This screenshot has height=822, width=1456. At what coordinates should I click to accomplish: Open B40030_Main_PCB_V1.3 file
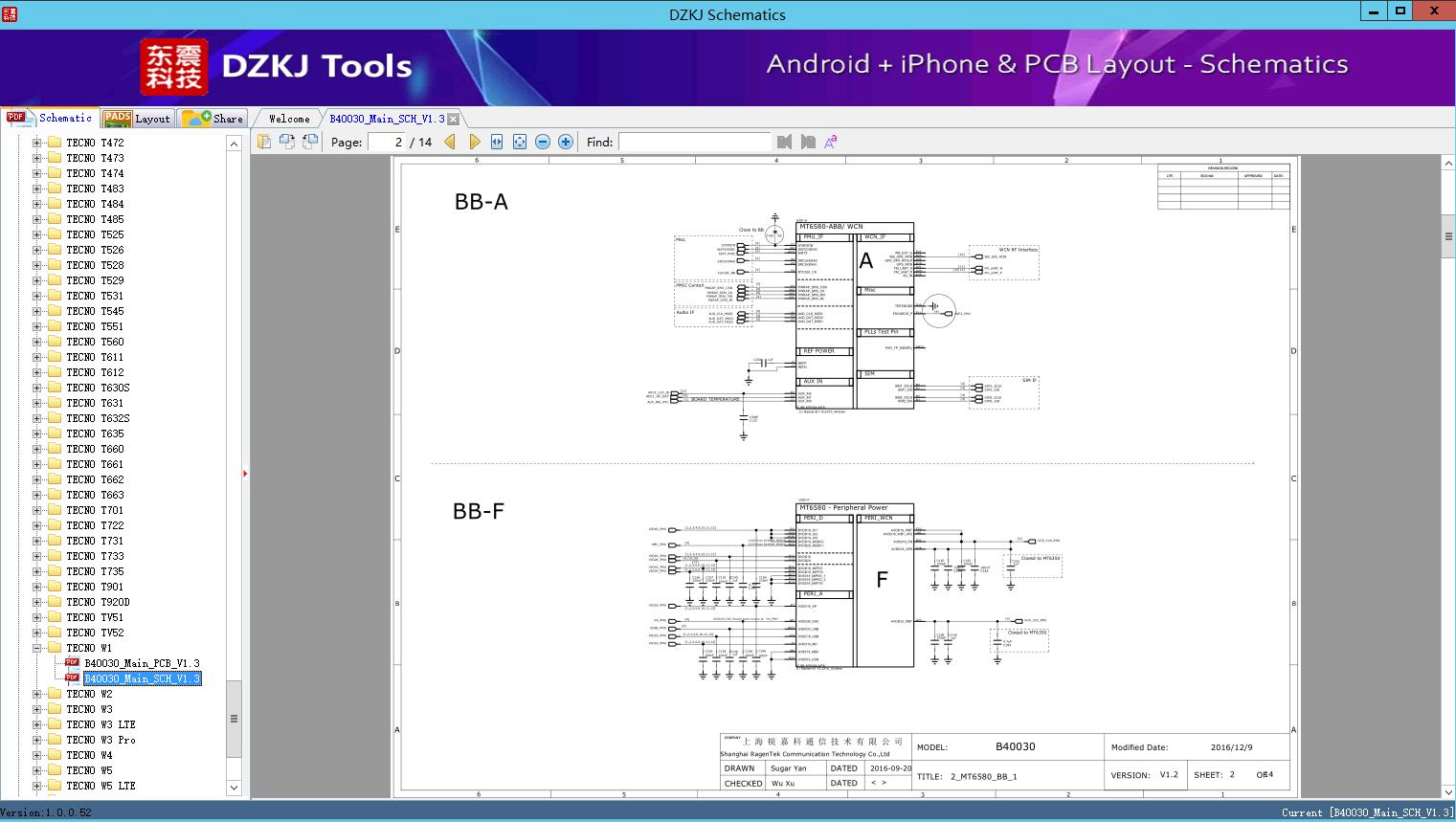coord(142,663)
